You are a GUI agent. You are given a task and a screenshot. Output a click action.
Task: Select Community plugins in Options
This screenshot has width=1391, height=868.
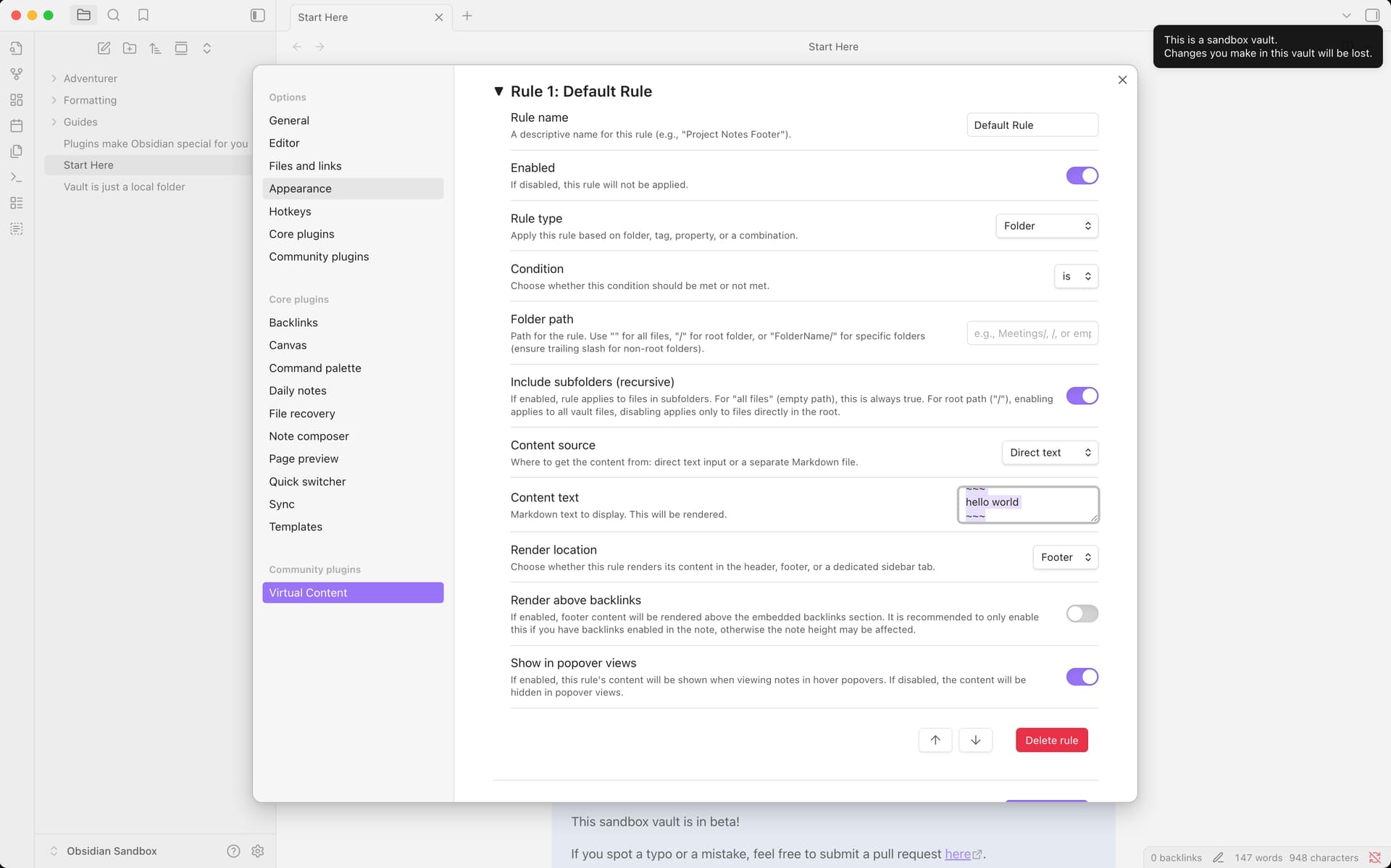319,256
